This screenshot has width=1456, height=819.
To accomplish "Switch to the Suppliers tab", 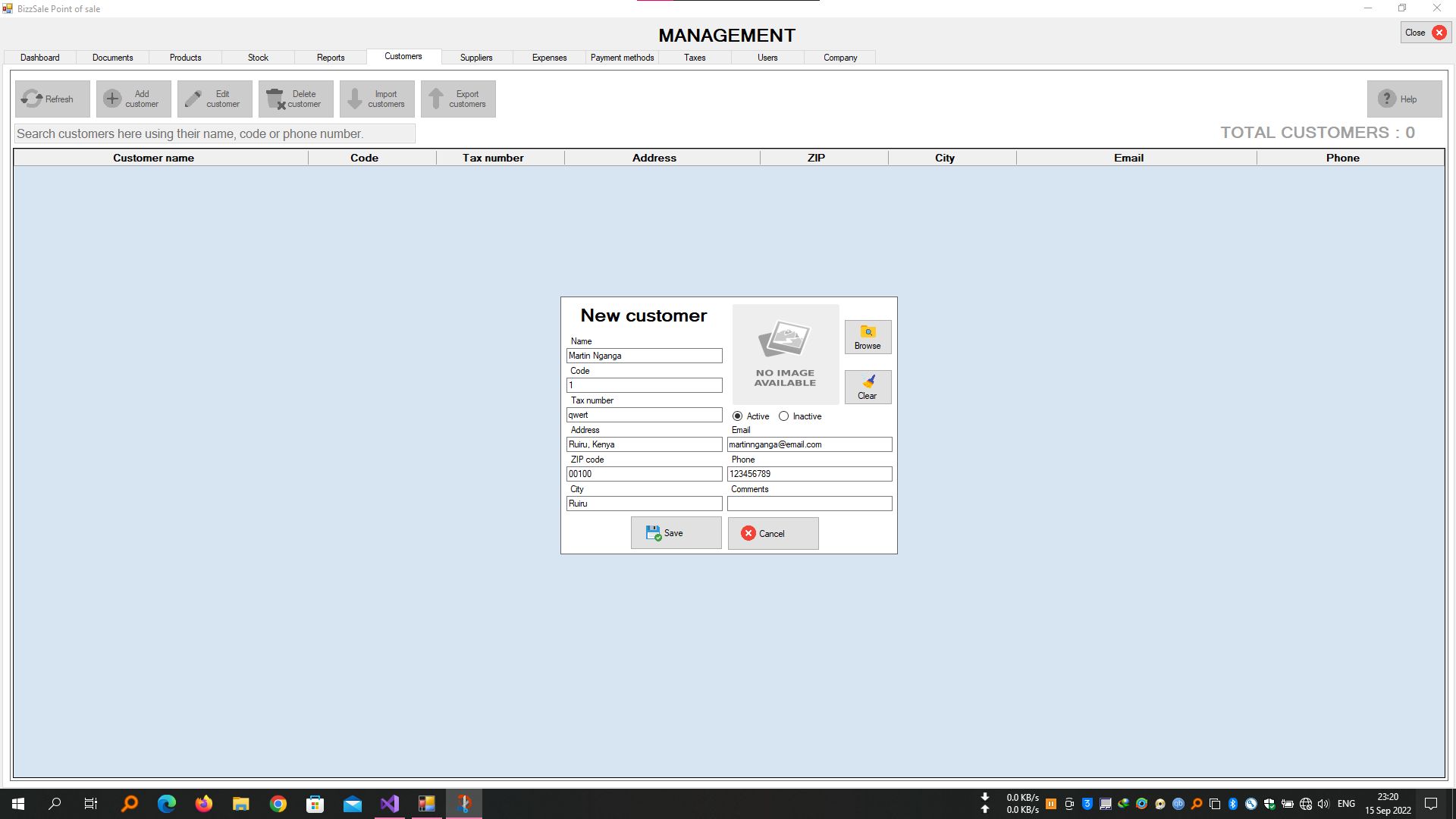I will tap(476, 58).
